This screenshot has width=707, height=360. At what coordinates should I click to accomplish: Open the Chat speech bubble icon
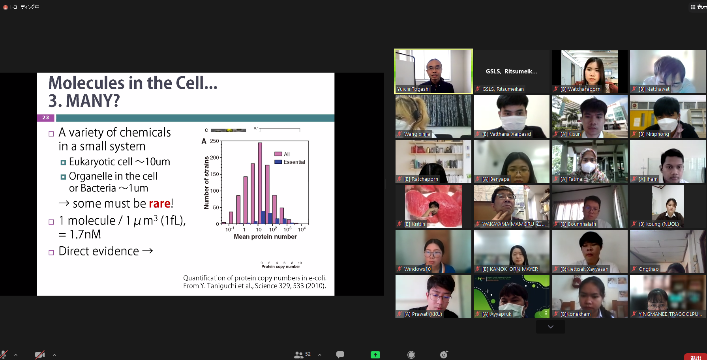[x=340, y=355]
